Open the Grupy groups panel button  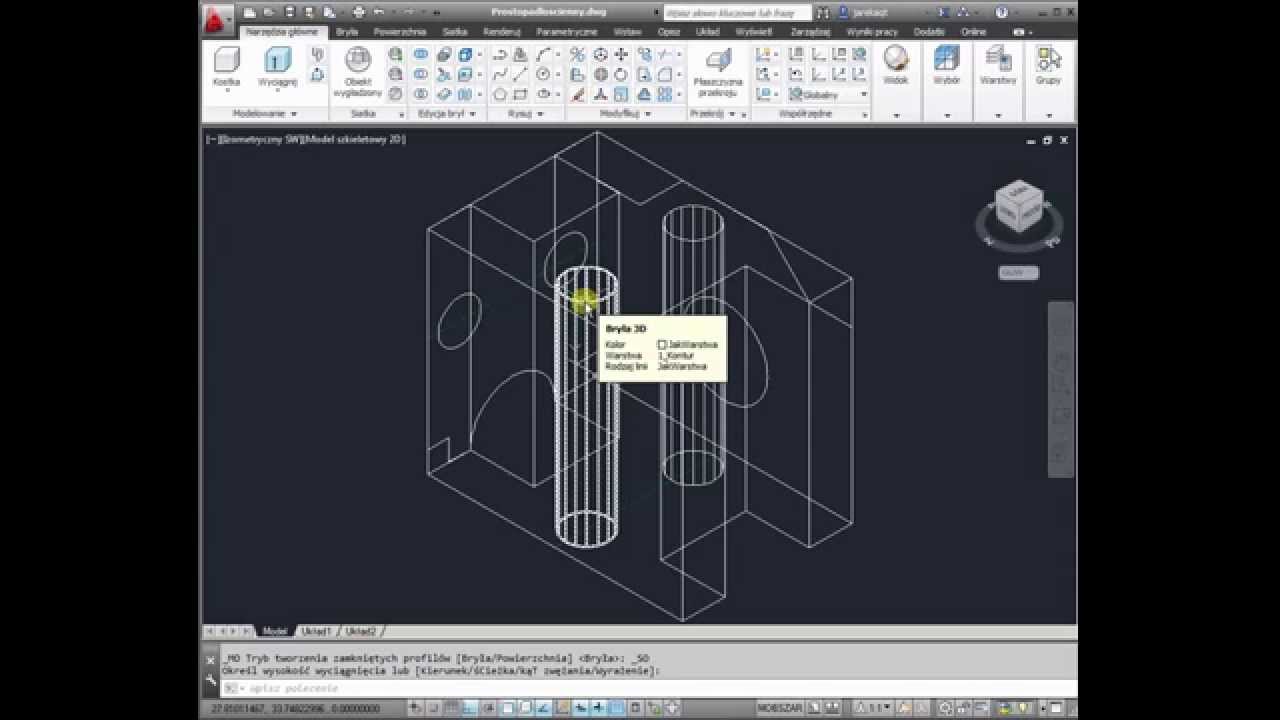coord(1048,66)
